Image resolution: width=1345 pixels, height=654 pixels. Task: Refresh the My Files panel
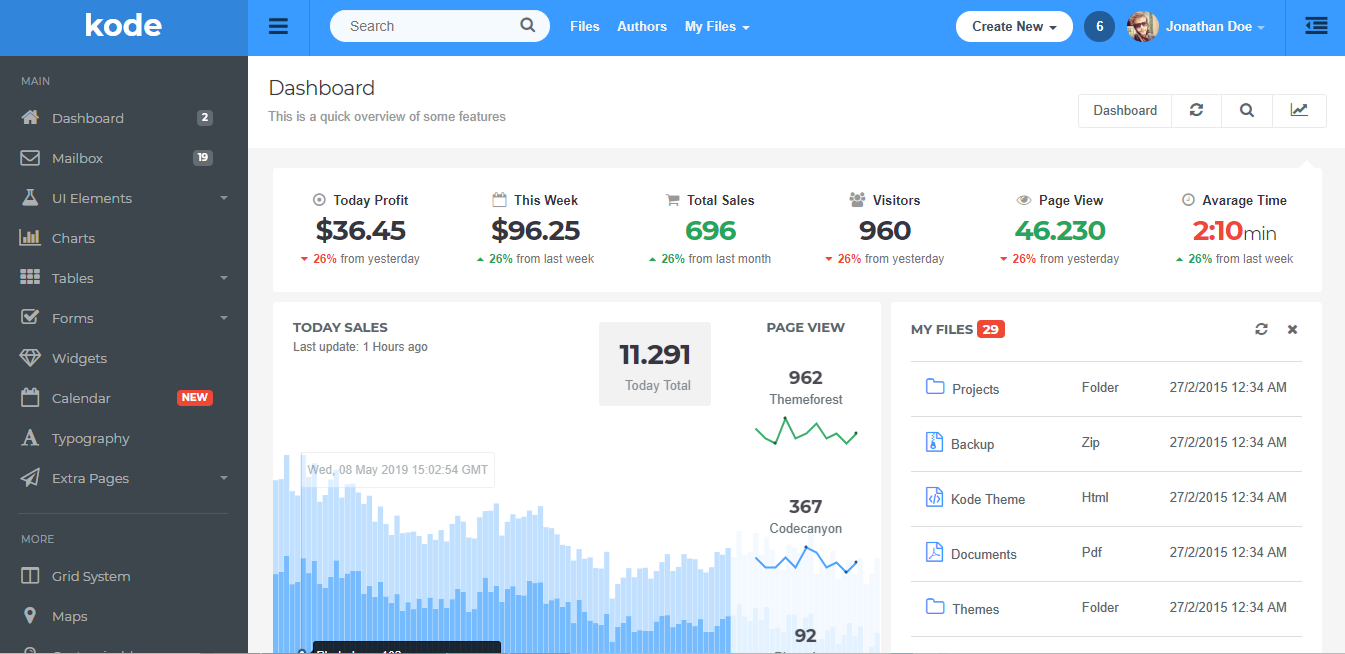pos(1261,329)
